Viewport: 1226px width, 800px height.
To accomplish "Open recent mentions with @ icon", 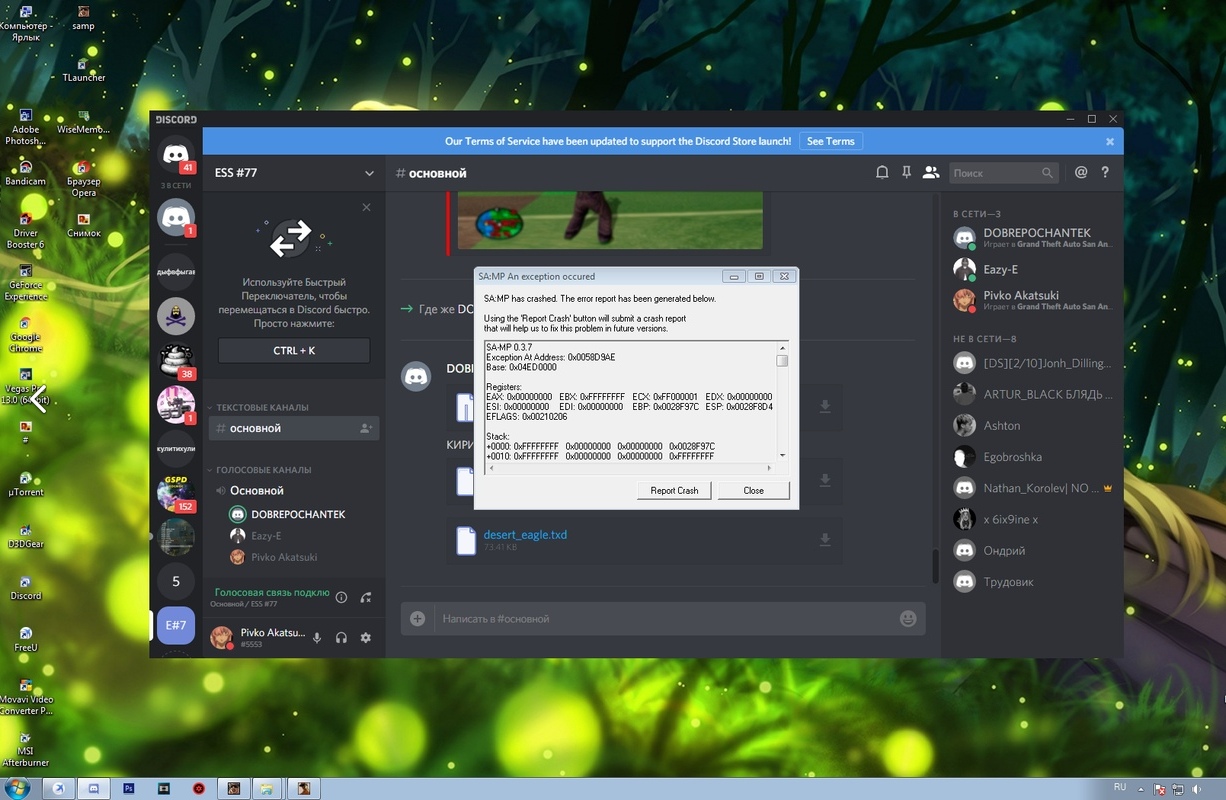I will pyautogui.click(x=1081, y=173).
